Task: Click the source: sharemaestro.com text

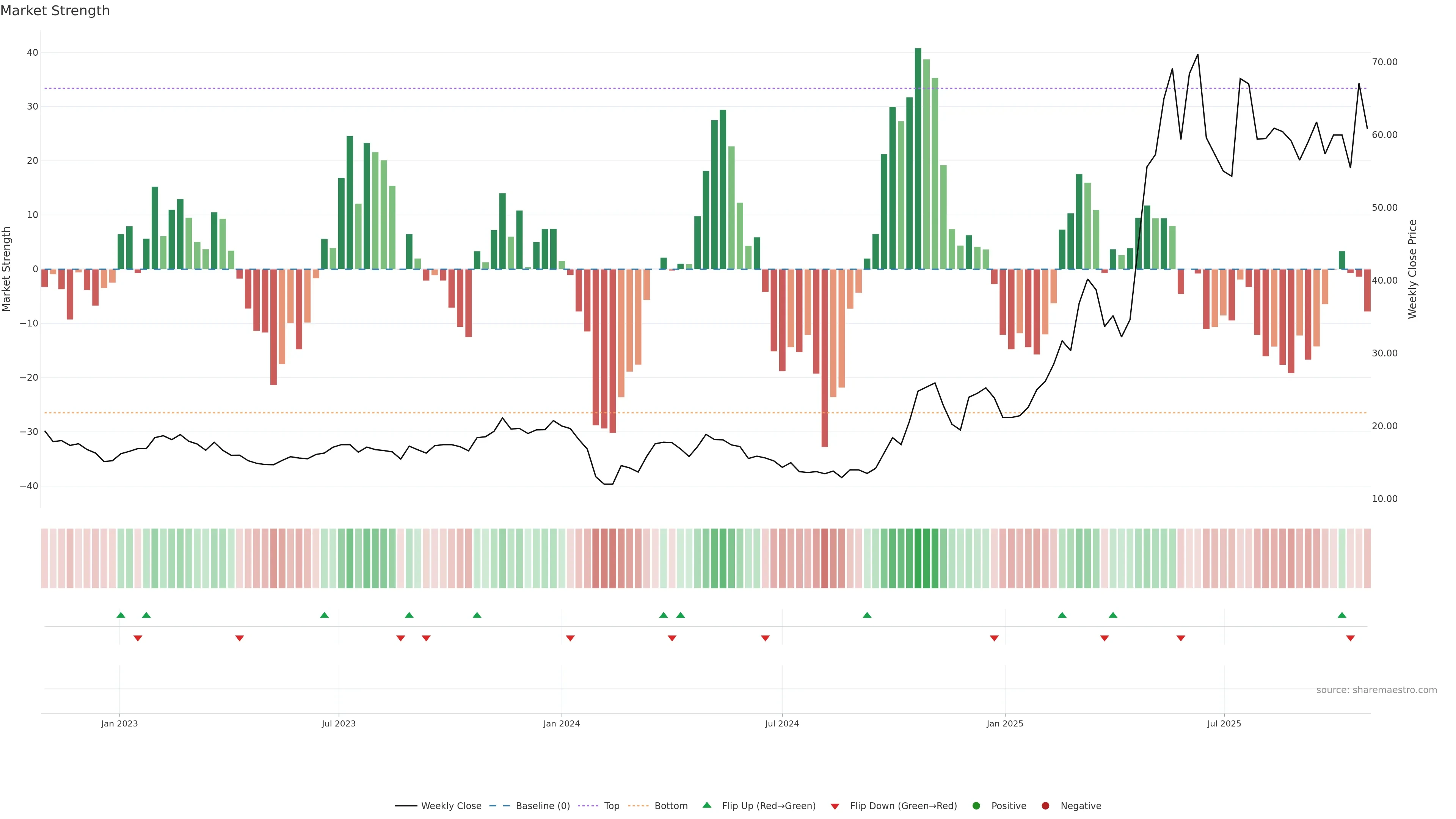Action: coord(1376,690)
